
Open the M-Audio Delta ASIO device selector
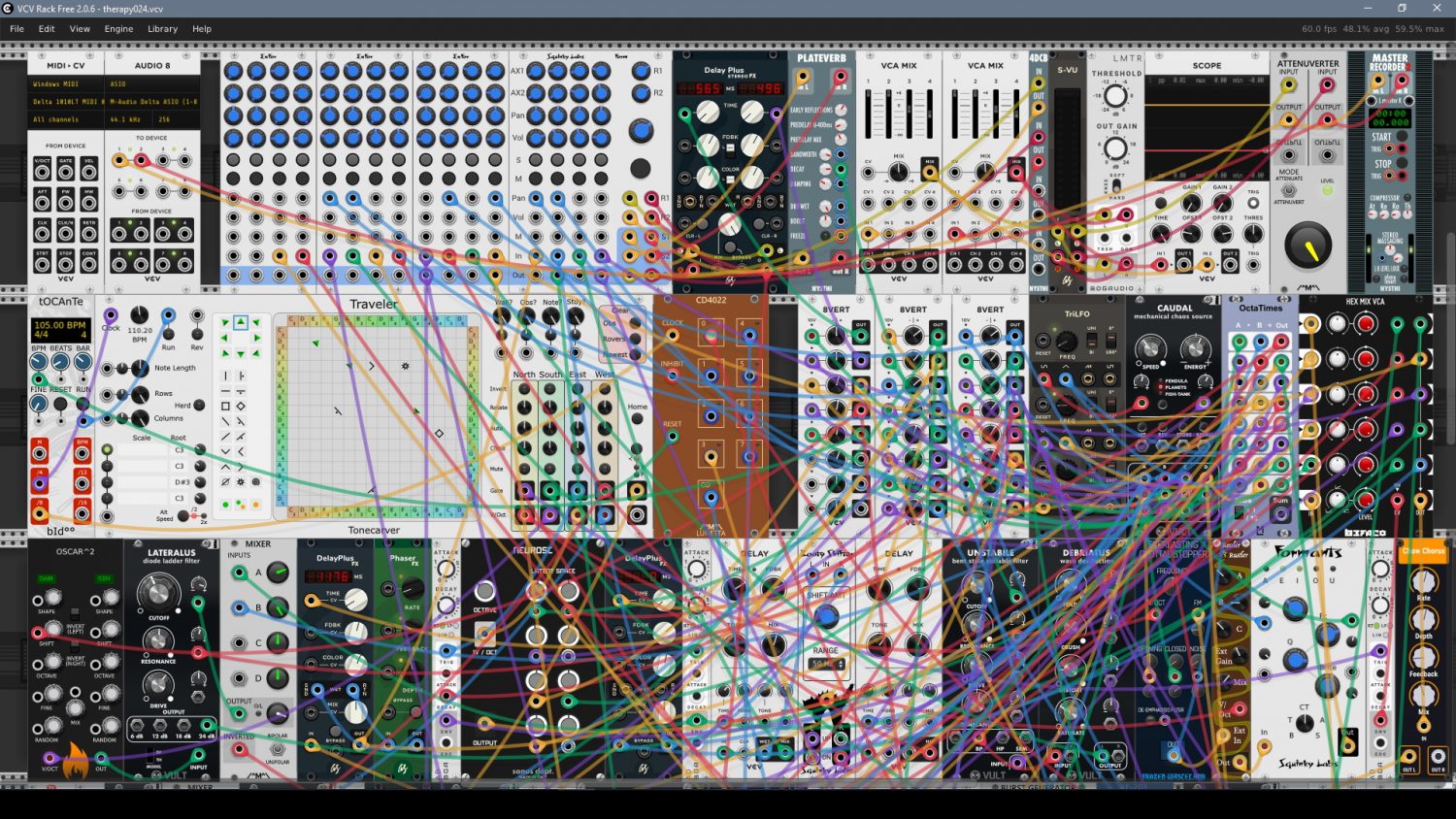pyautogui.click(x=152, y=102)
